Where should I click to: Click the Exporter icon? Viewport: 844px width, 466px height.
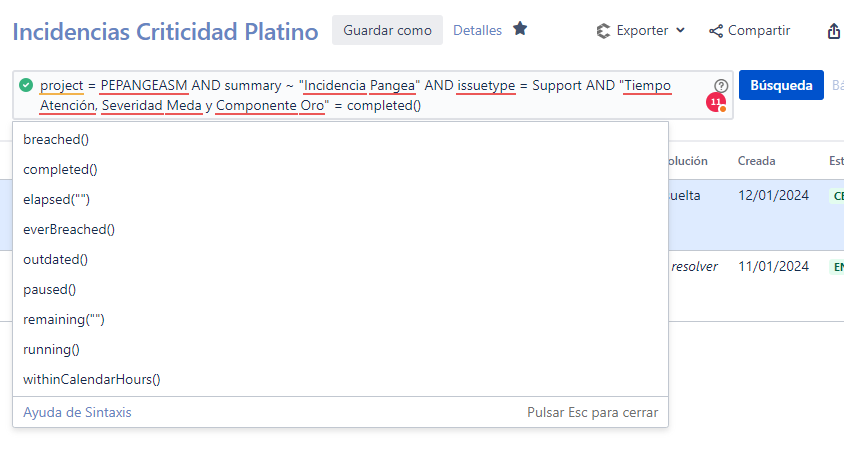(603, 31)
